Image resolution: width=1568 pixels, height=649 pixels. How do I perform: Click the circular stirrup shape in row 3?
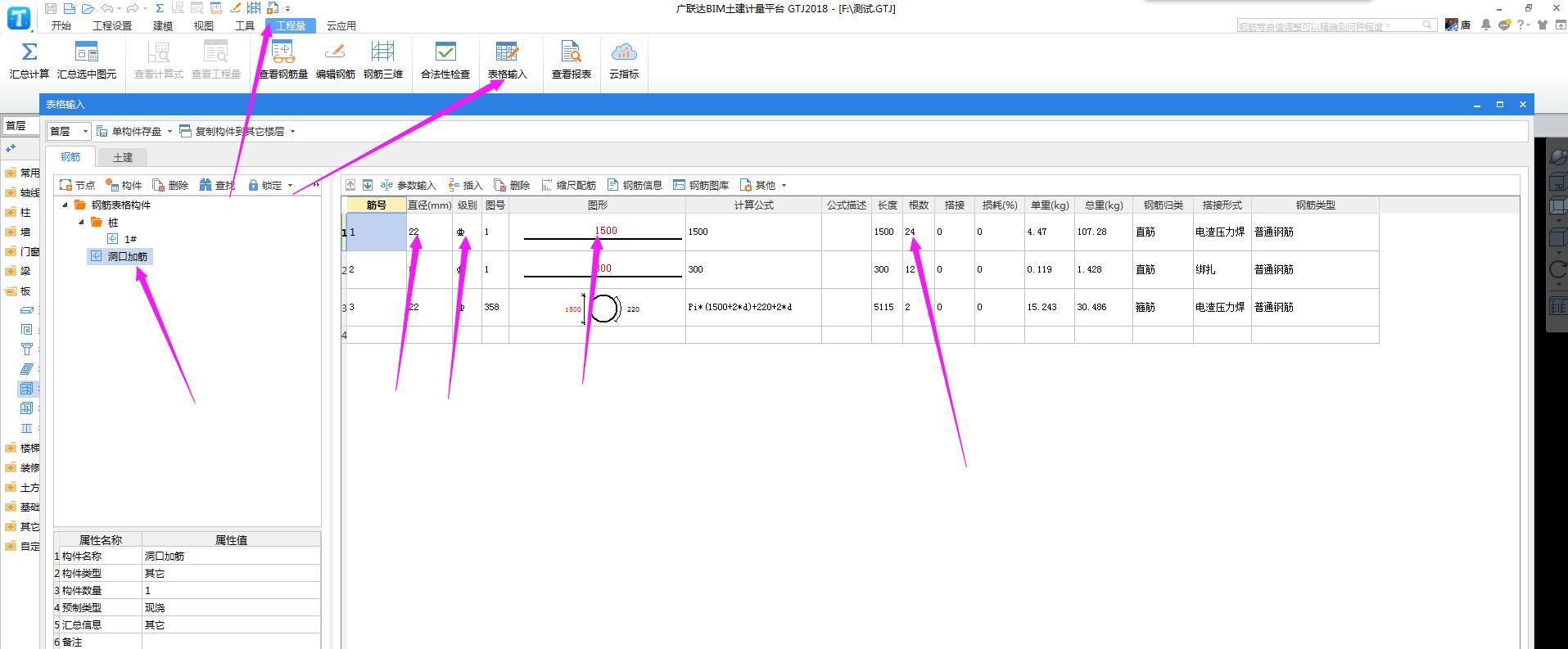603,309
